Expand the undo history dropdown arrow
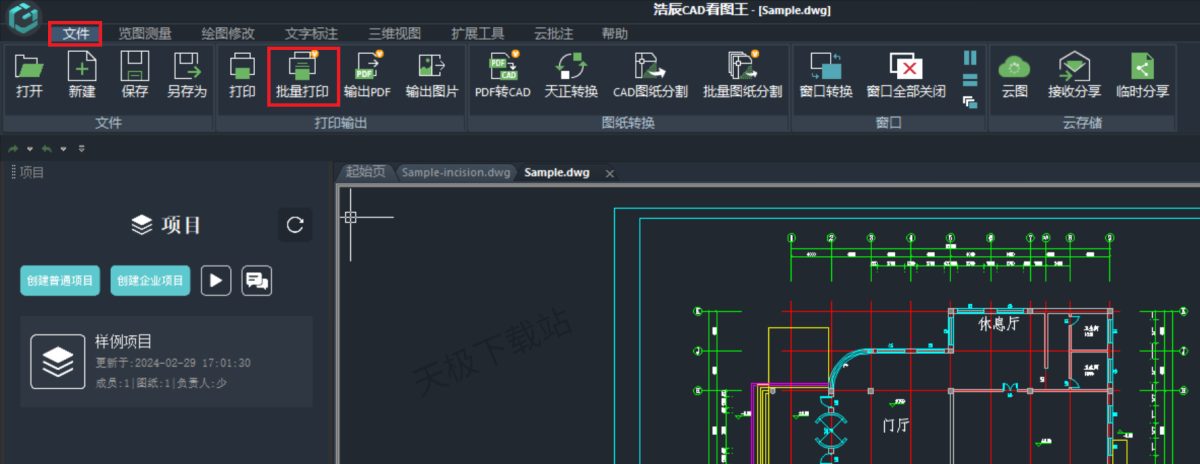Image resolution: width=1200 pixels, height=464 pixels. (x=63, y=149)
